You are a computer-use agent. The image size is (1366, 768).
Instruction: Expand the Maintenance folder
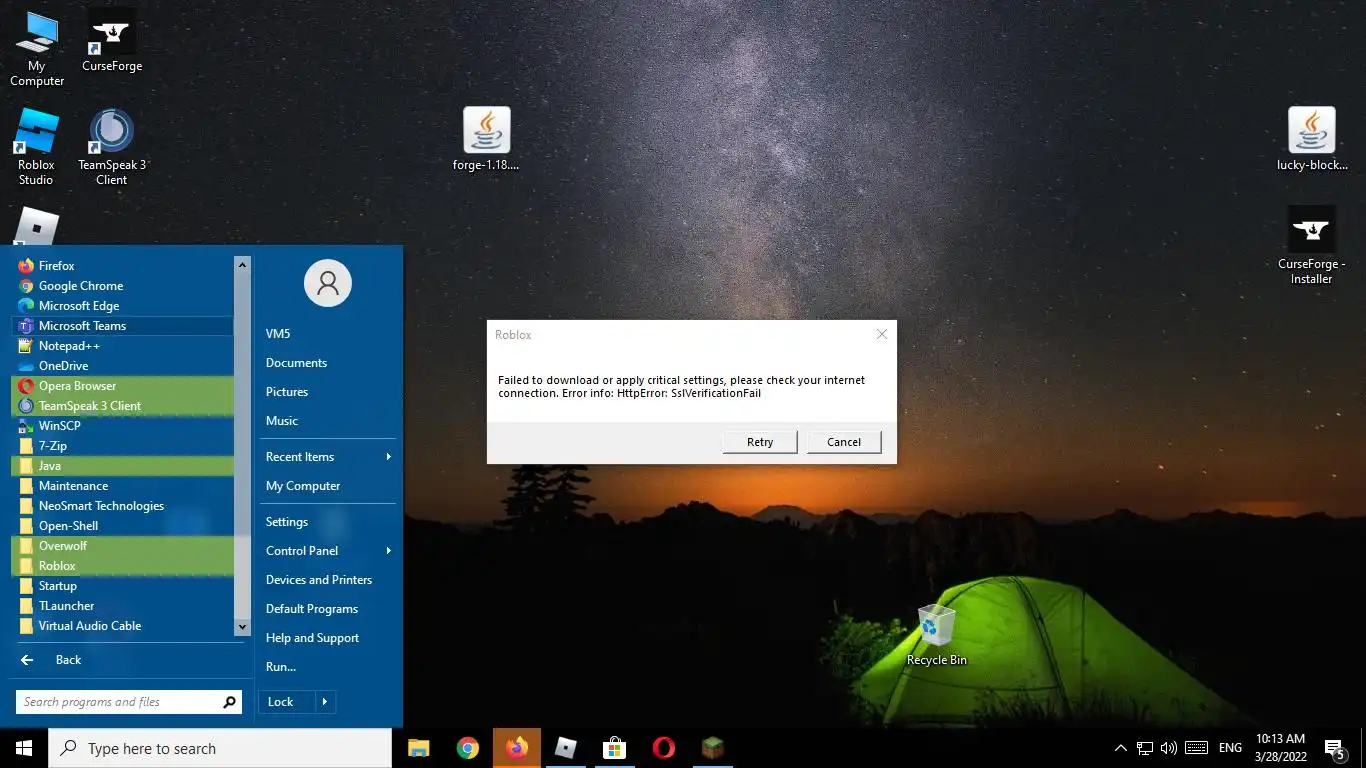click(x=123, y=486)
